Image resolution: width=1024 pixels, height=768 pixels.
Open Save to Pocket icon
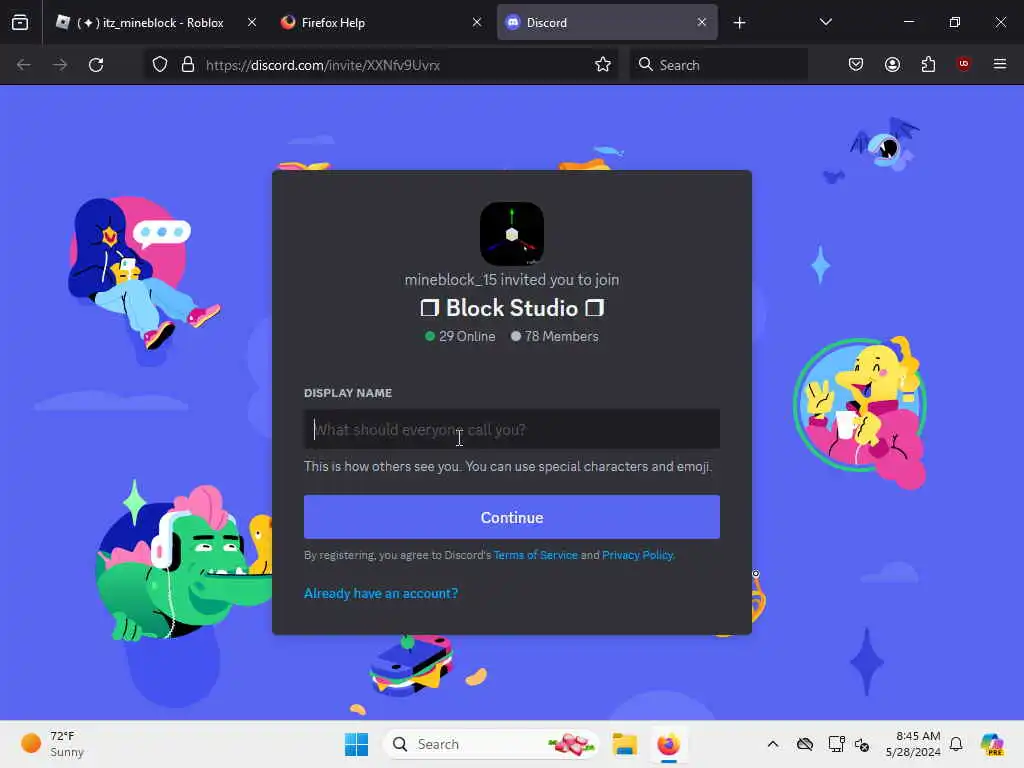click(x=856, y=64)
